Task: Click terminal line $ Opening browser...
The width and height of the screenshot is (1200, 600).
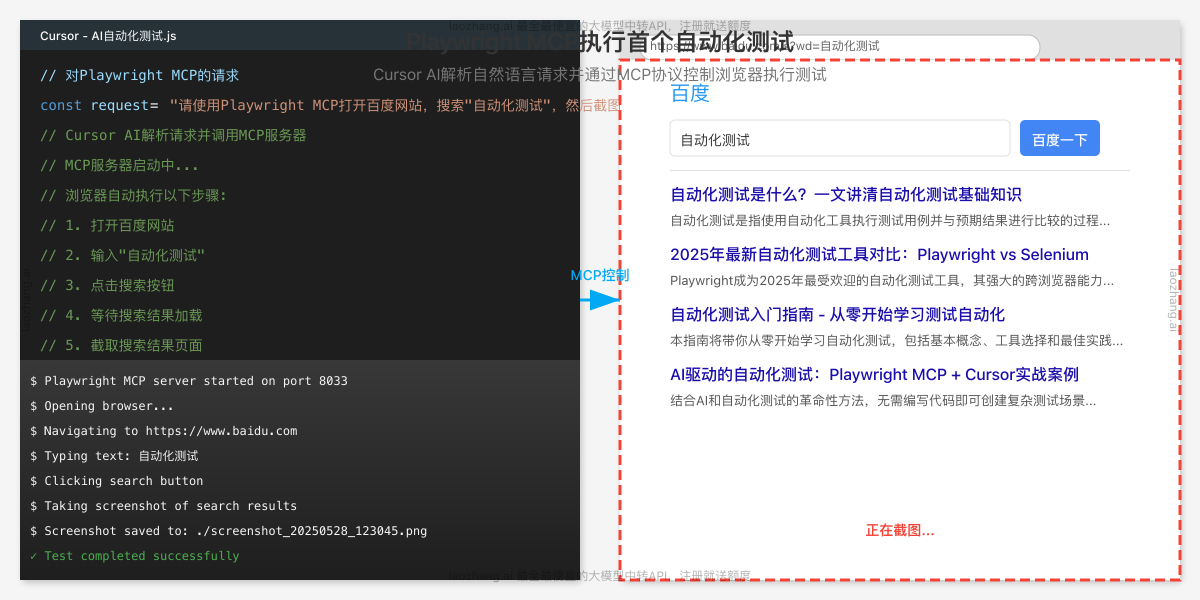Action: click(x=102, y=406)
